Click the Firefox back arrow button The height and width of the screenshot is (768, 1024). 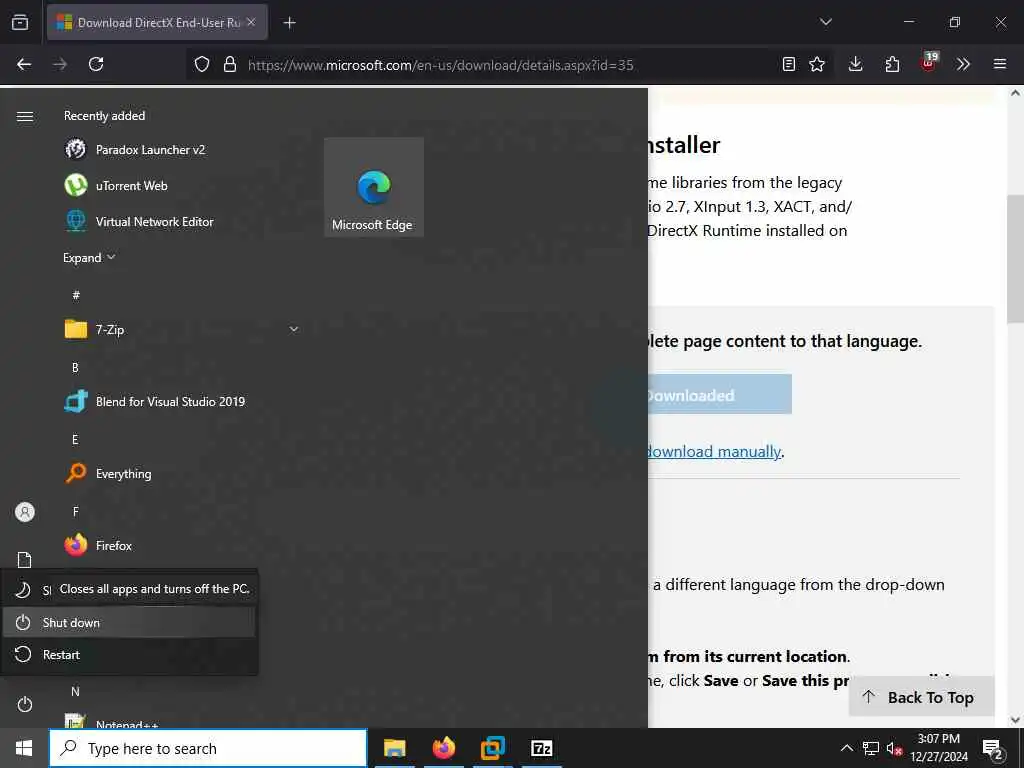(24, 64)
